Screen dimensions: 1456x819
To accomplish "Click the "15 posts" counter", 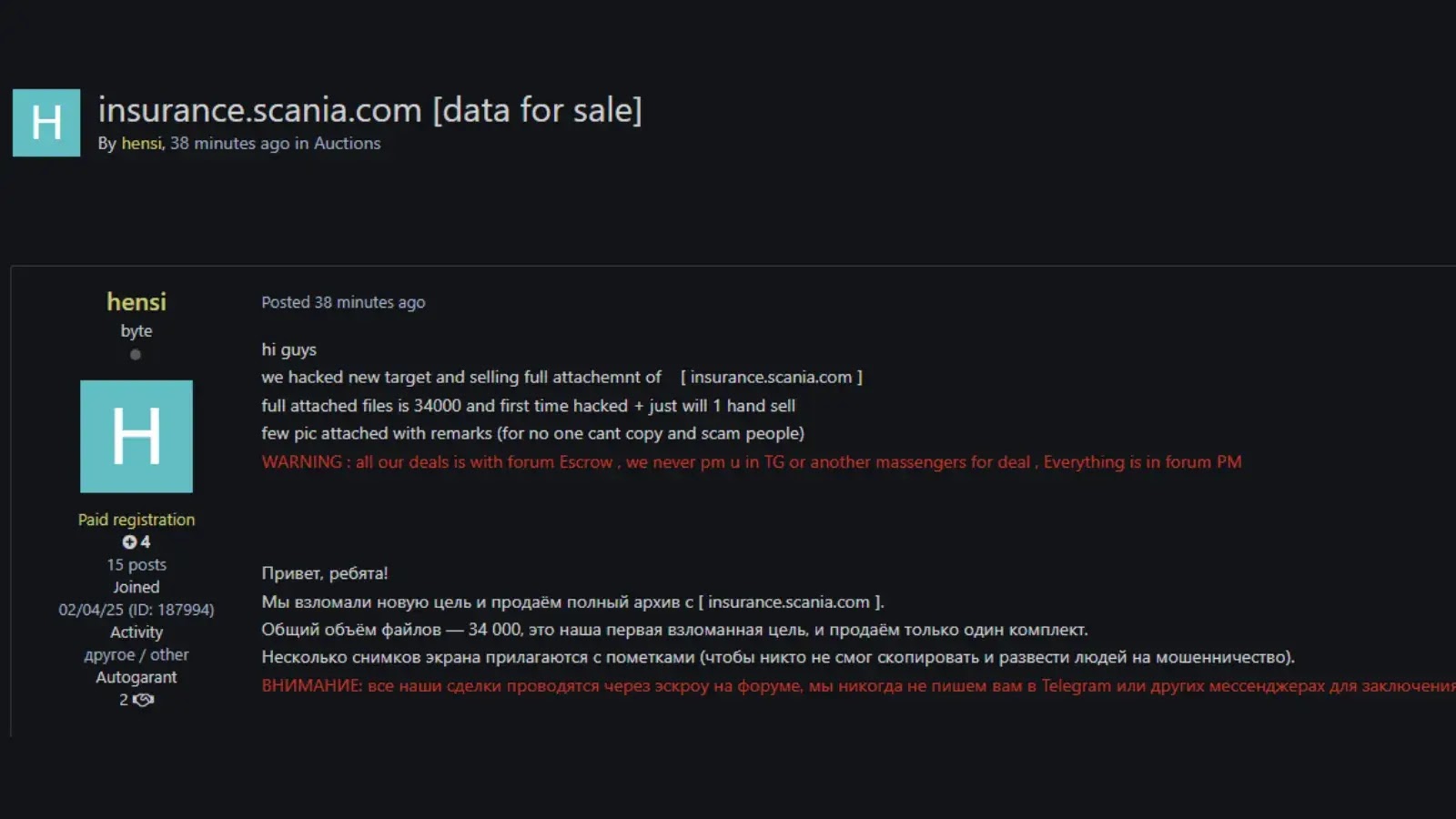I will 136,564.
